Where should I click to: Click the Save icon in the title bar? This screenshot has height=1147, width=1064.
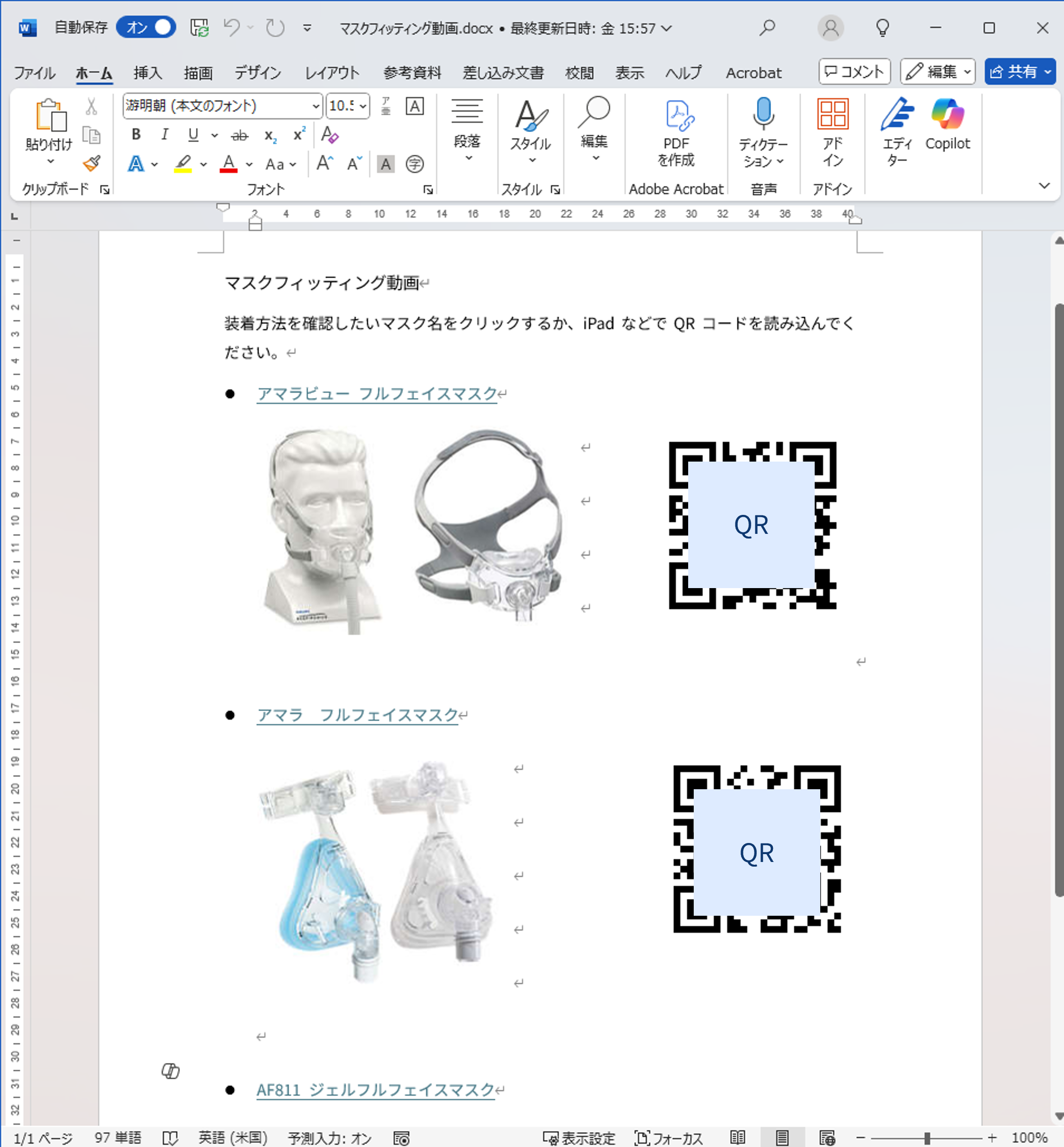tap(199, 28)
